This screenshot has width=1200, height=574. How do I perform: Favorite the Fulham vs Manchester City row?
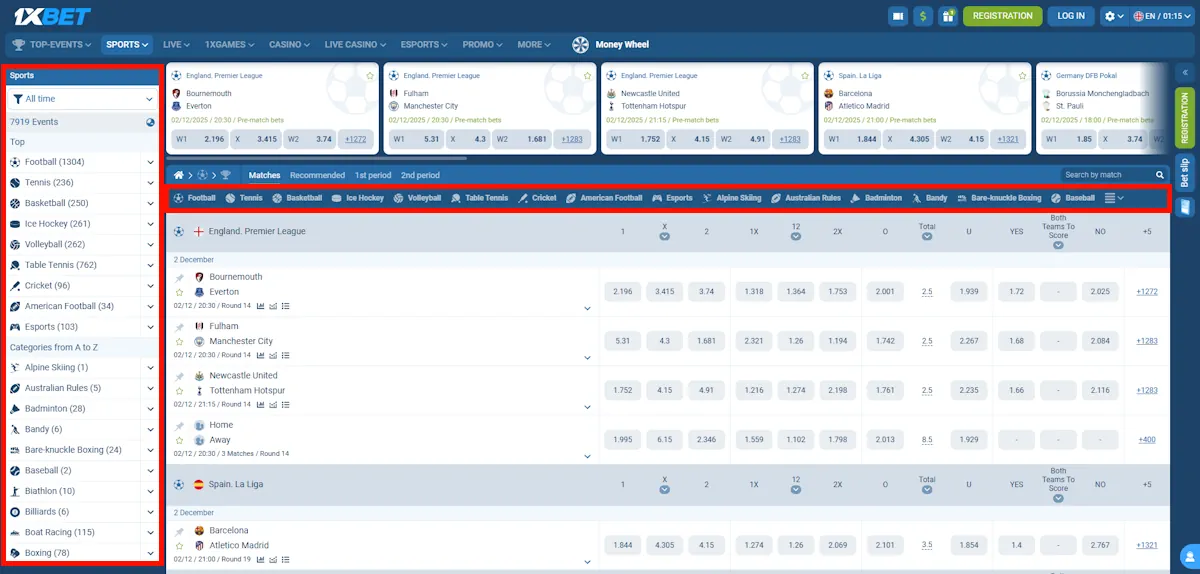[180, 341]
